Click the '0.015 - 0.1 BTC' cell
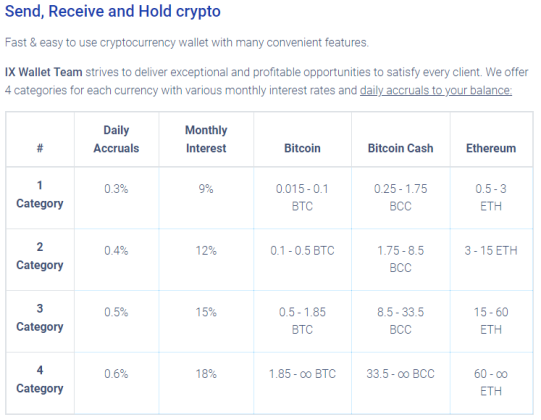Viewport: 541px width, 420px height. 302,197
